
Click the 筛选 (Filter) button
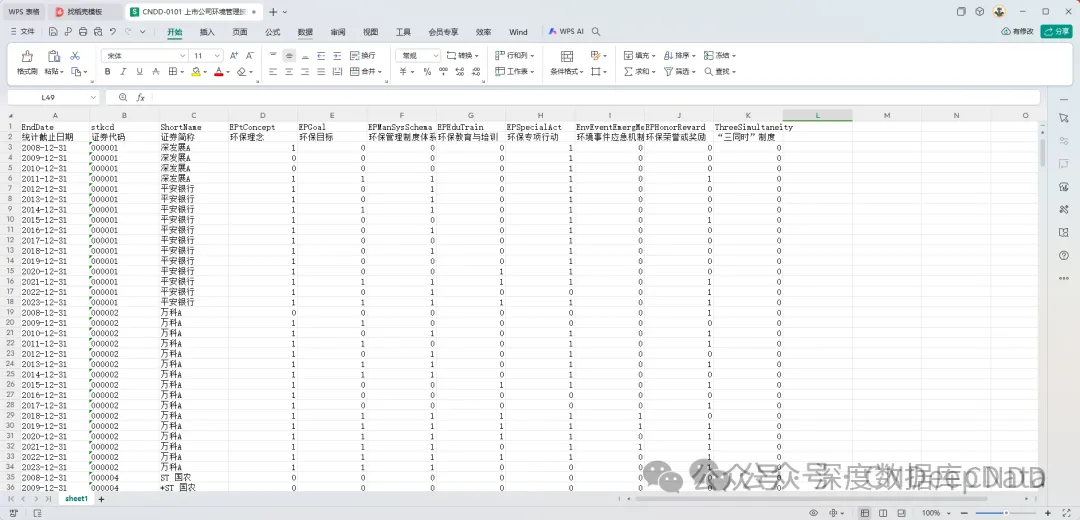pos(680,72)
